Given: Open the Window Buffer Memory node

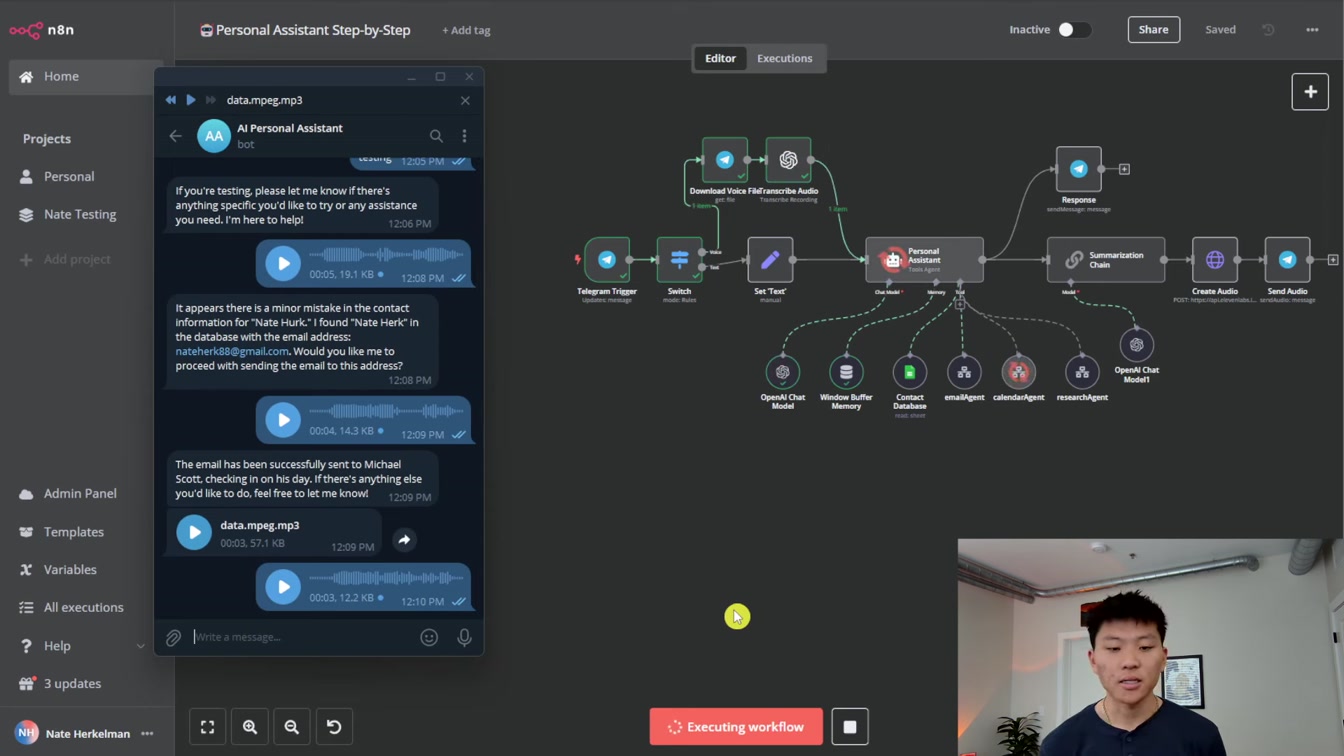Looking at the screenshot, I should click(x=846, y=372).
